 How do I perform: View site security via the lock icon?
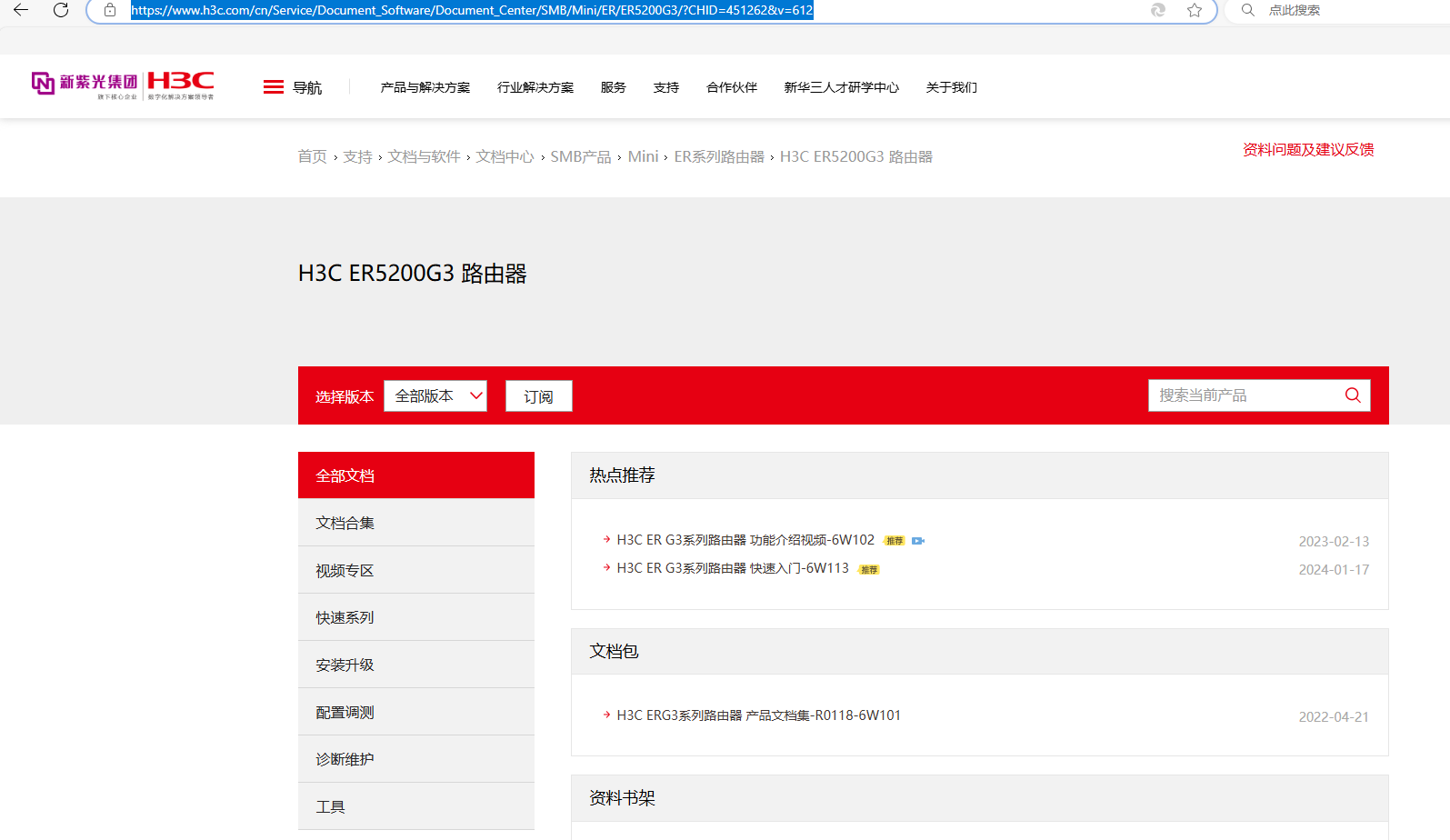click(x=110, y=10)
